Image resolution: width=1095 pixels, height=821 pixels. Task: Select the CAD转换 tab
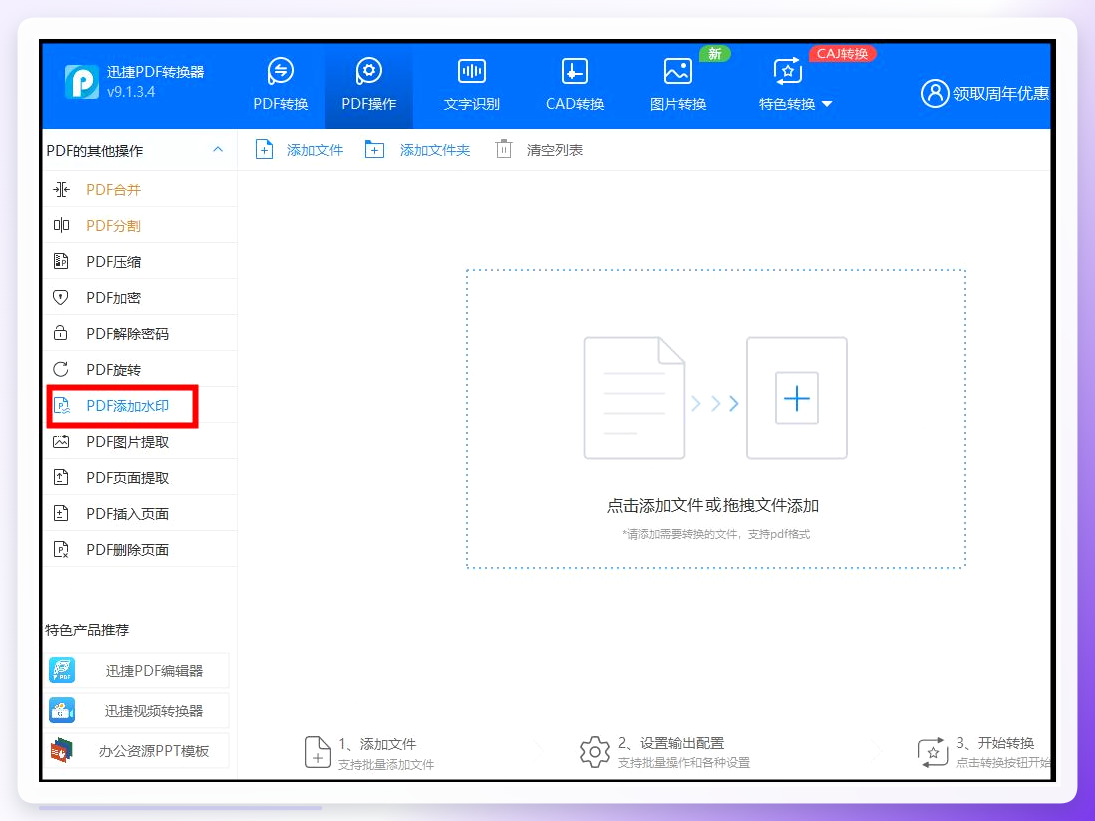point(575,85)
